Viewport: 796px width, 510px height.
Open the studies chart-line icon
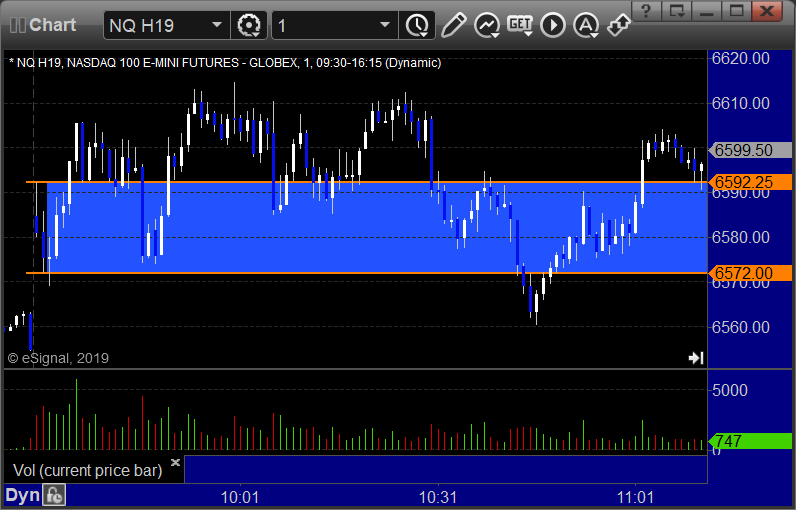(x=487, y=25)
